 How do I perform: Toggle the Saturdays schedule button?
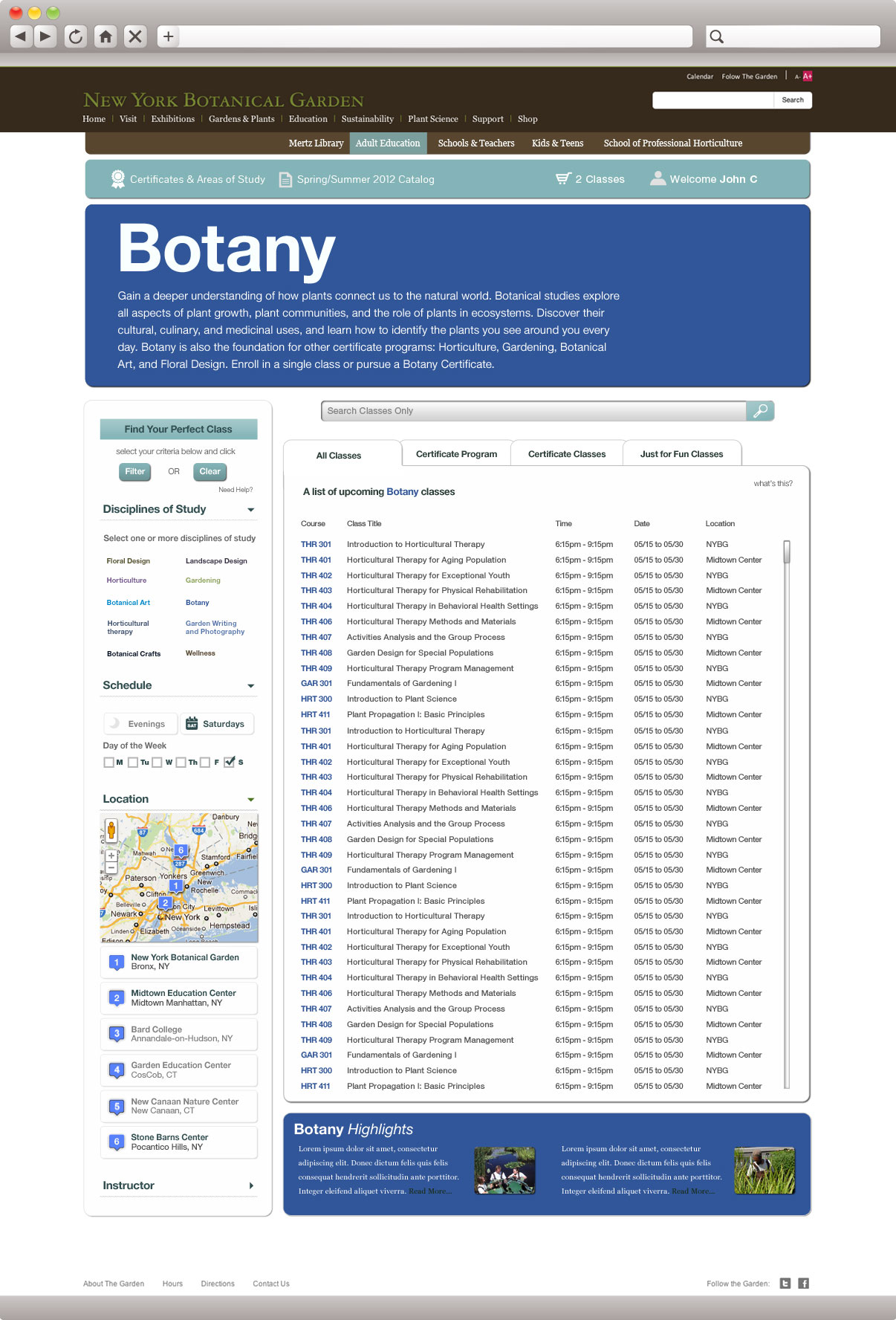(x=217, y=724)
